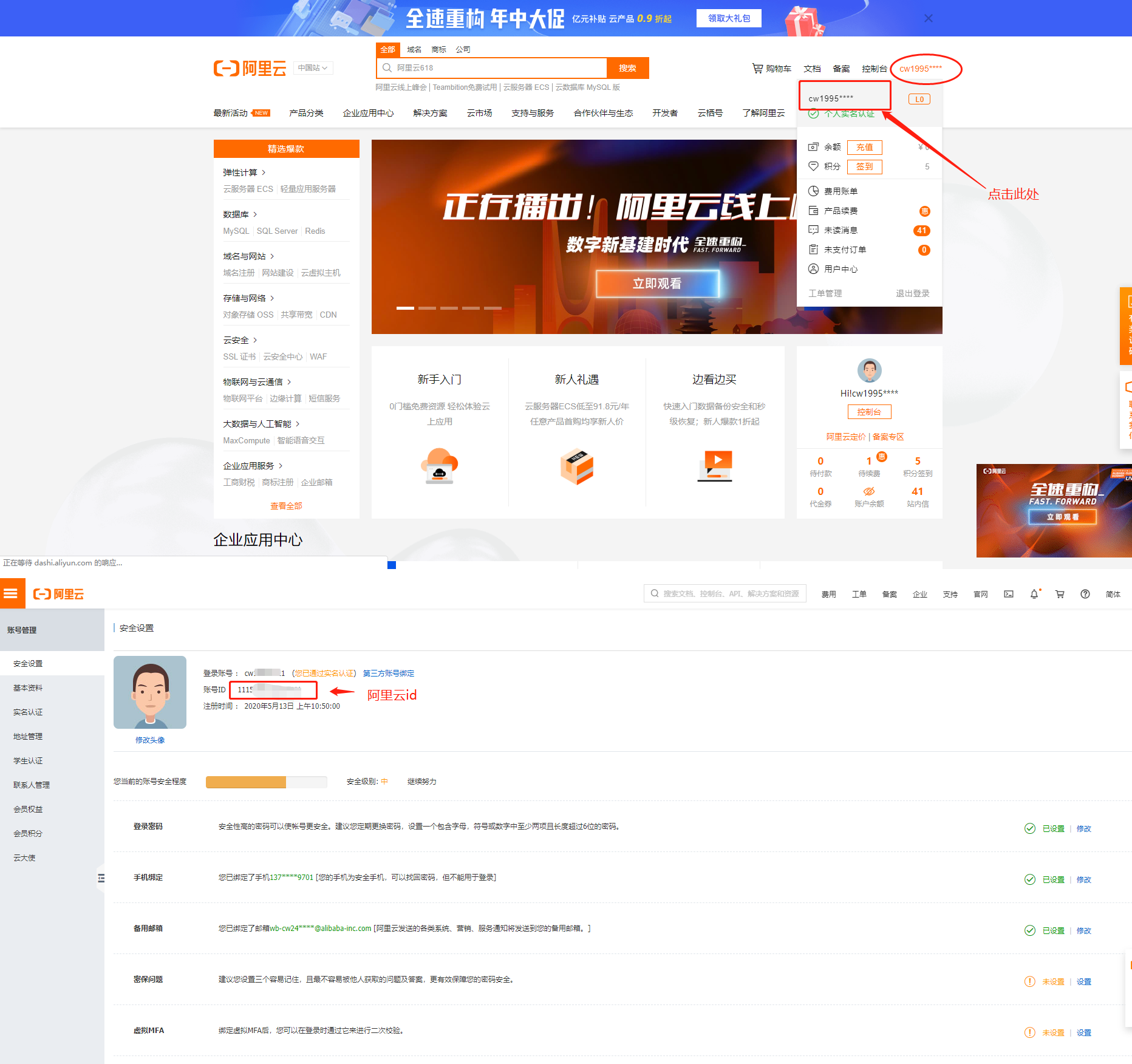Select 实名认证 in account sidebar

click(x=28, y=712)
